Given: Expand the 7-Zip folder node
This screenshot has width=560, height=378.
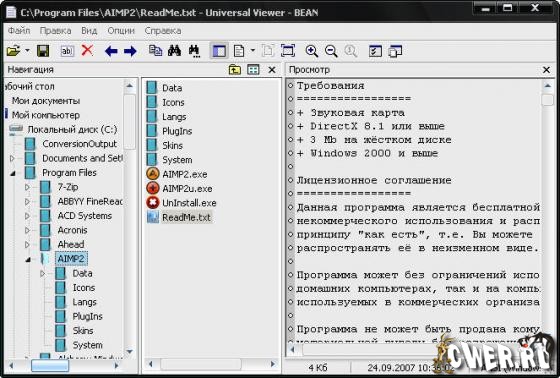Looking at the screenshot, I should tap(27, 187).
